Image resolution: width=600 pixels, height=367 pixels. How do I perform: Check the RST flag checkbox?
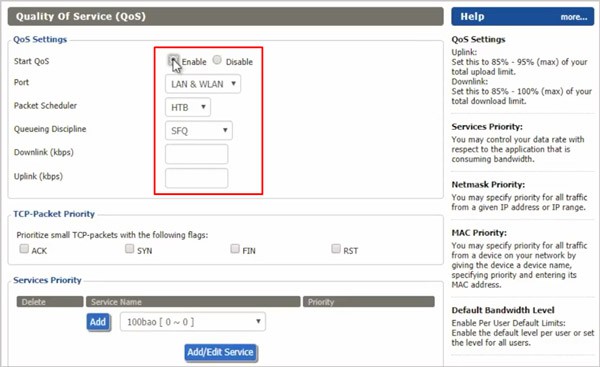336,249
